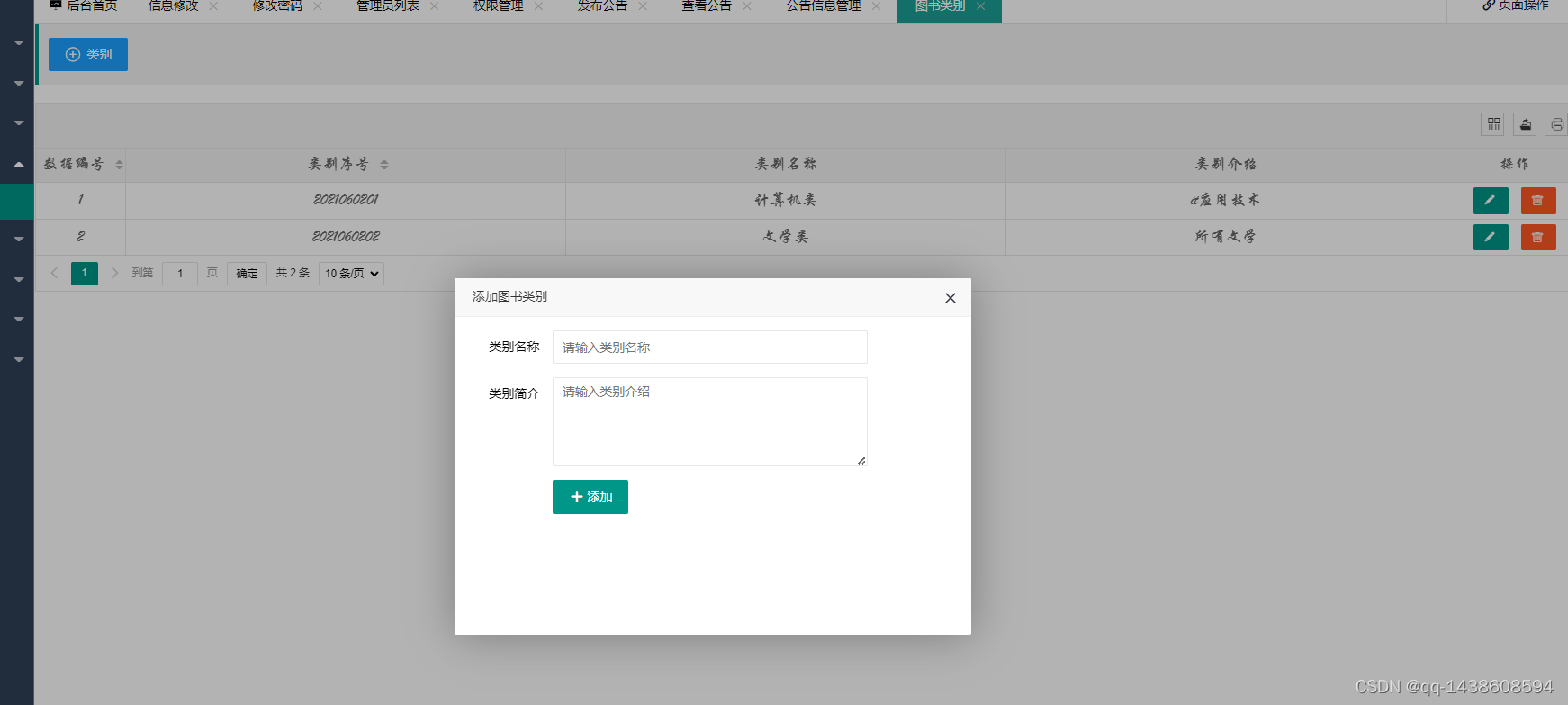Image resolution: width=1568 pixels, height=705 pixels.
Task: Go to previous page arrow
Action: (54, 273)
